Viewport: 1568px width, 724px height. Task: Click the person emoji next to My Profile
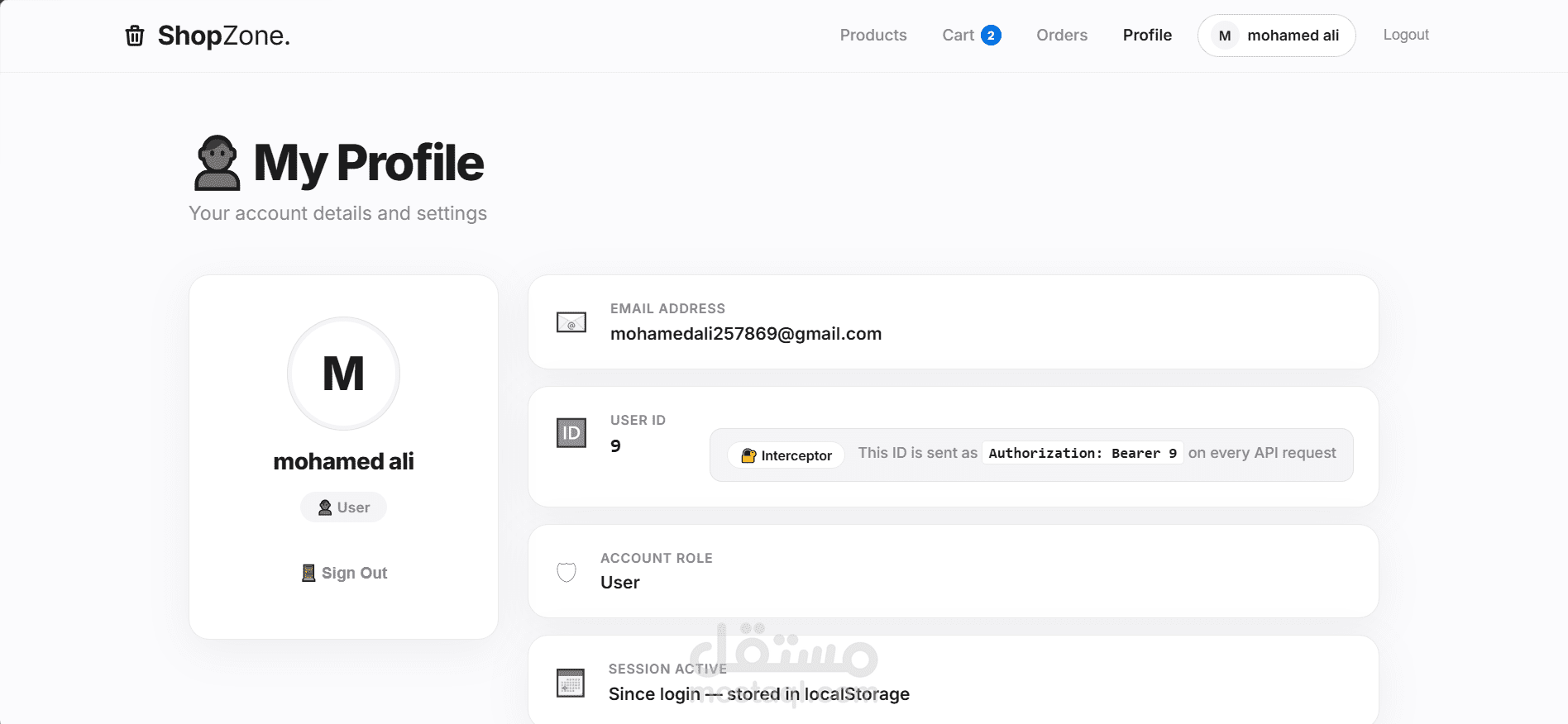click(x=217, y=163)
